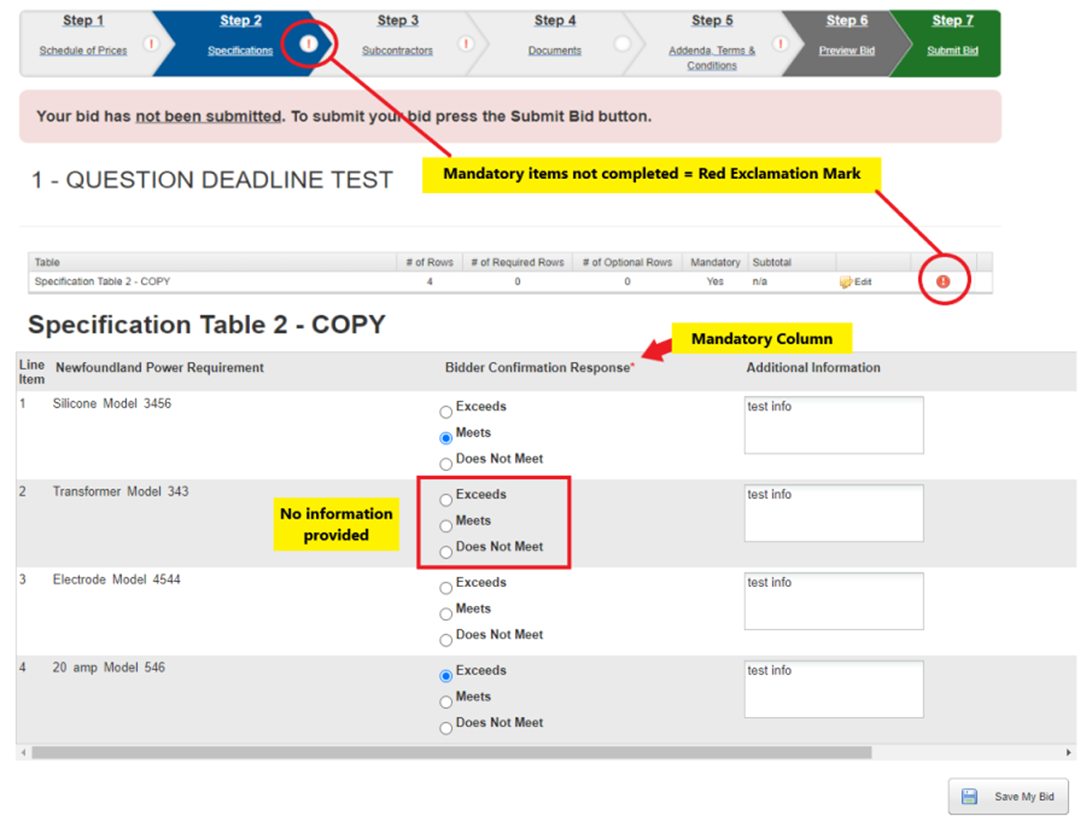Click the Save My Bid button
The height and width of the screenshot is (827, 1092).
[x=1008, y=796]
